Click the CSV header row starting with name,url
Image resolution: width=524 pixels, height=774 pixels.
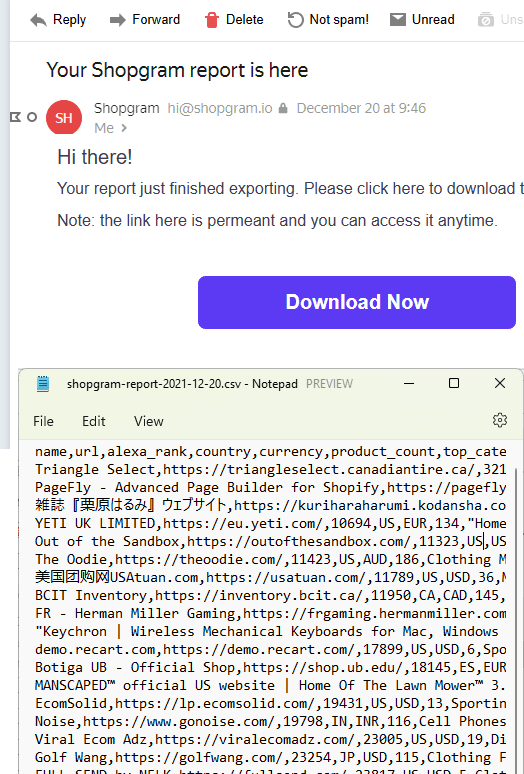pyautogui.click(x=270, y=452)
